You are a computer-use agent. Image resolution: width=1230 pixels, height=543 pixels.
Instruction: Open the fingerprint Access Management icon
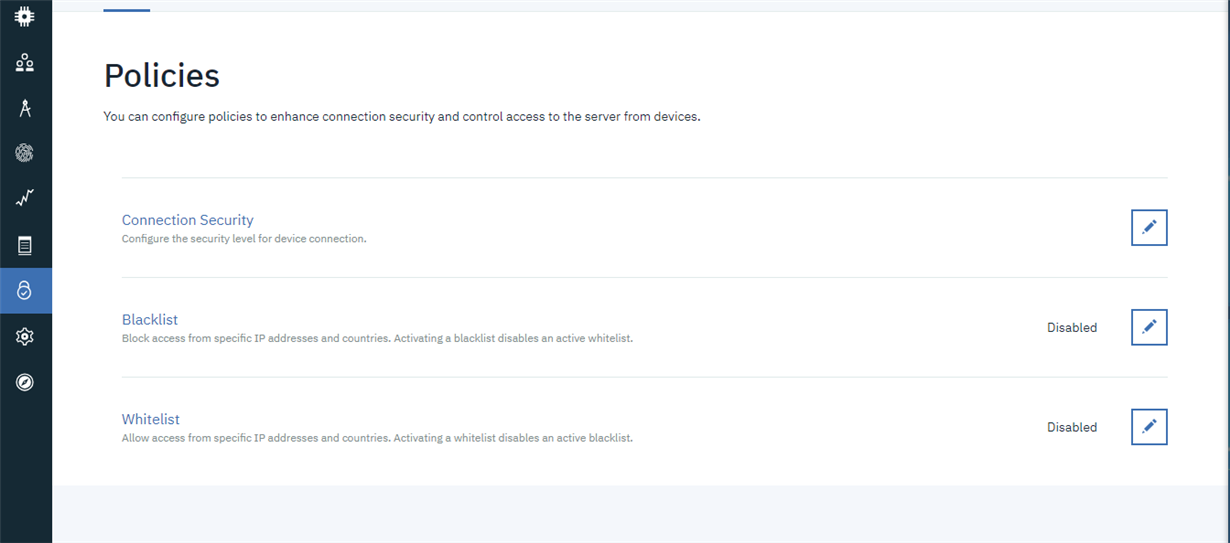(x=25, y=153)
